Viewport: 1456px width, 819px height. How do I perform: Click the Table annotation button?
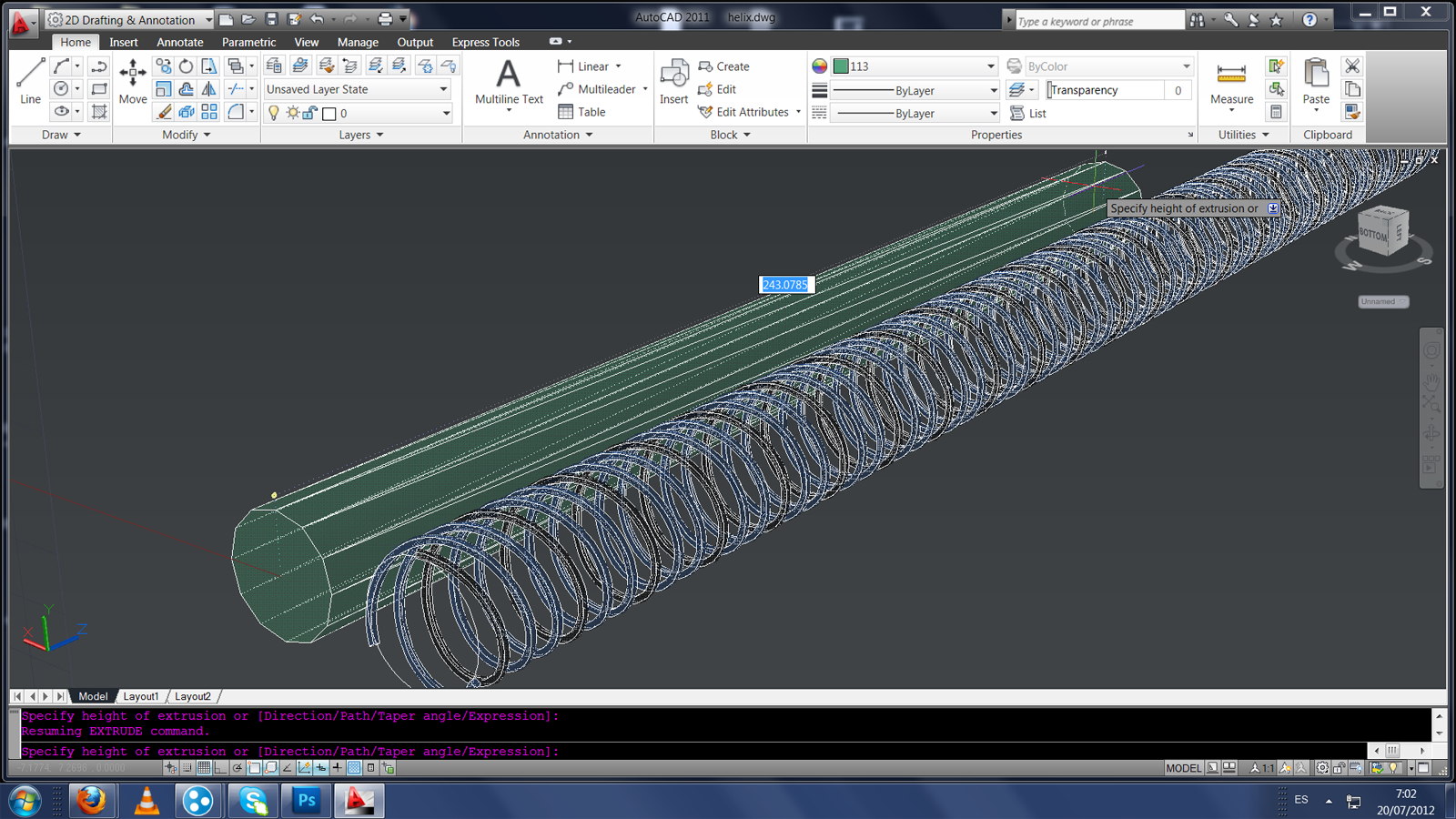pyautogui.click(x=581, y=112)
